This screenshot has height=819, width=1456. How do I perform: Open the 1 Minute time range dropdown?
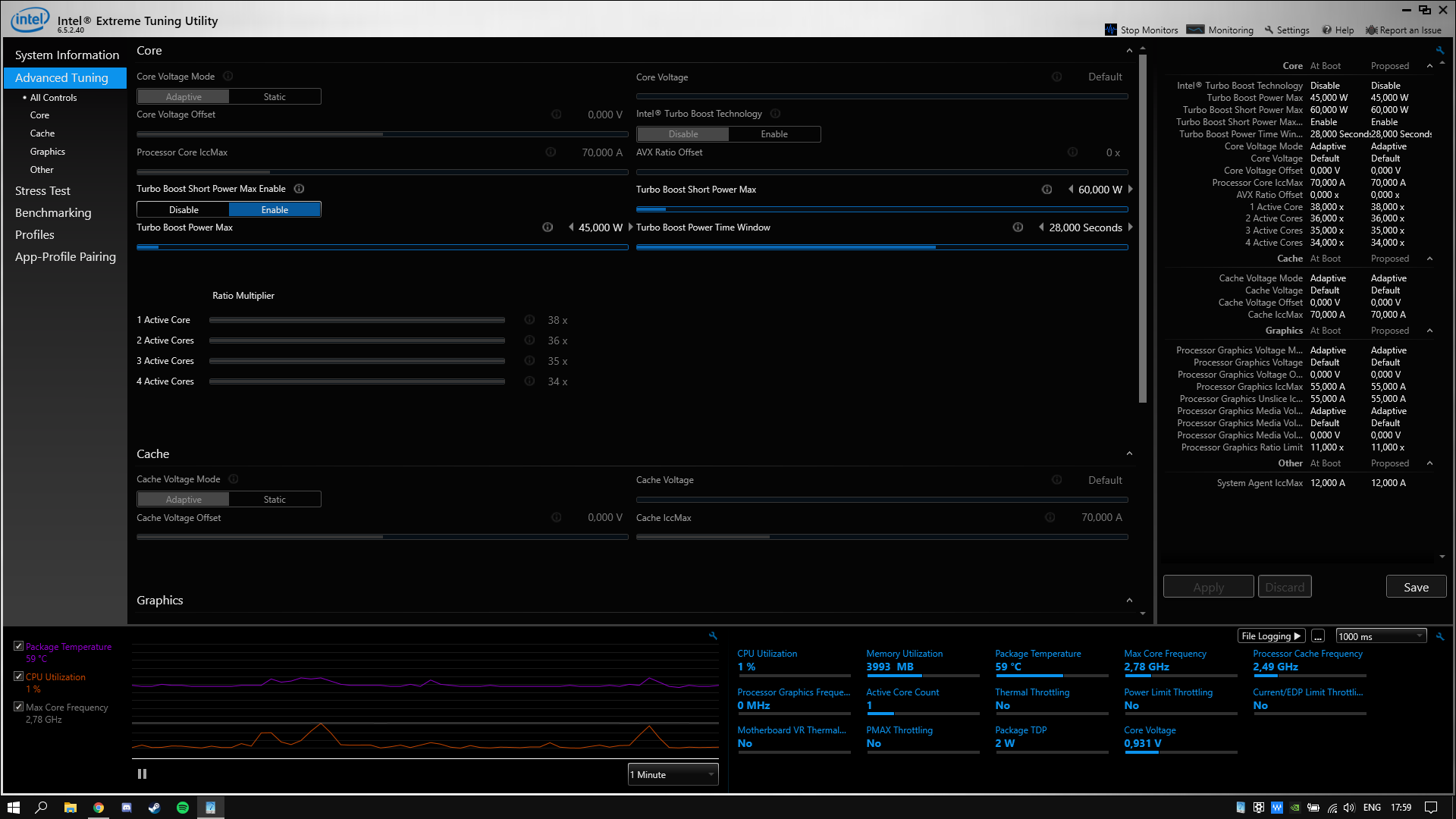(673, 774)
